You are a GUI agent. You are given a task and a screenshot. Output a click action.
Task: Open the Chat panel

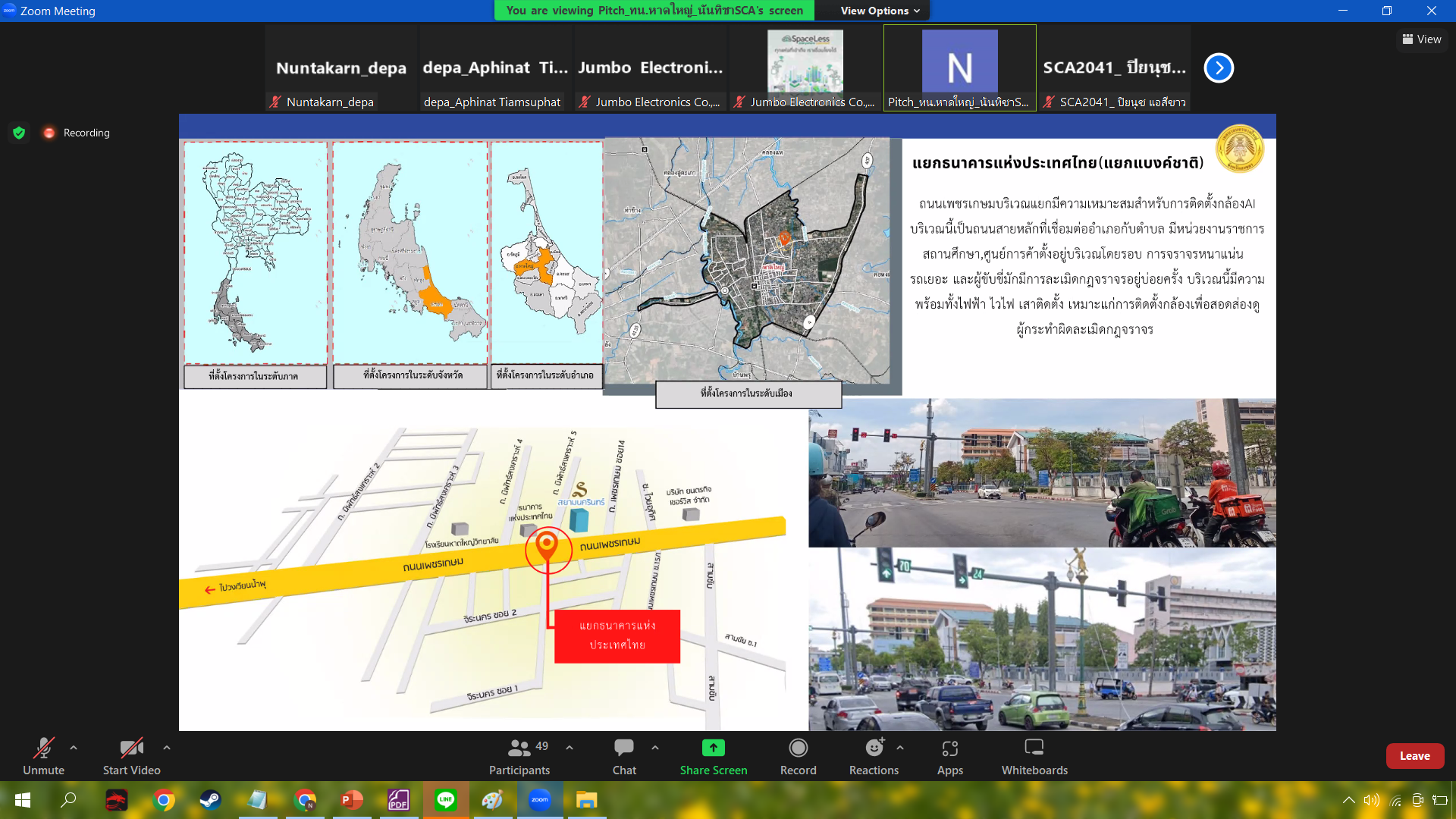pyautogui.click(x=624, y=756)
